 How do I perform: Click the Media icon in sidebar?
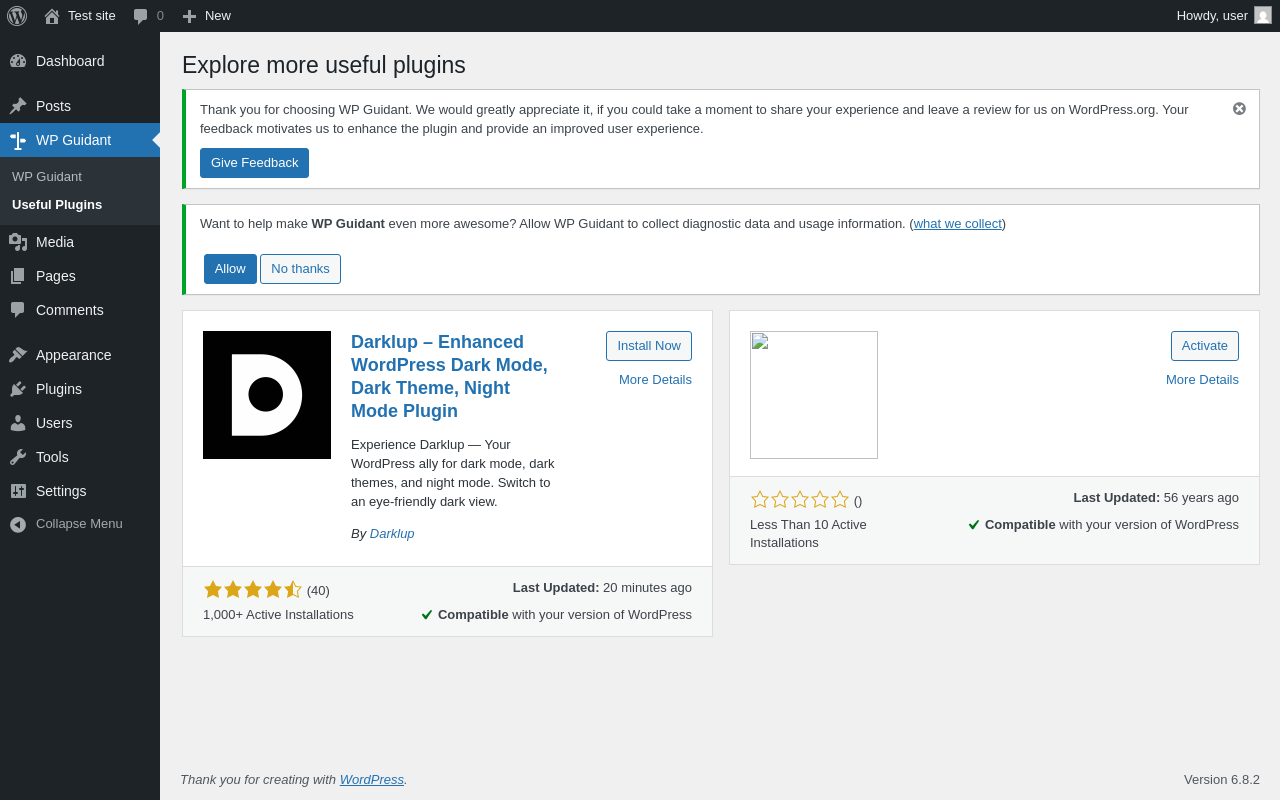point(18,242)
